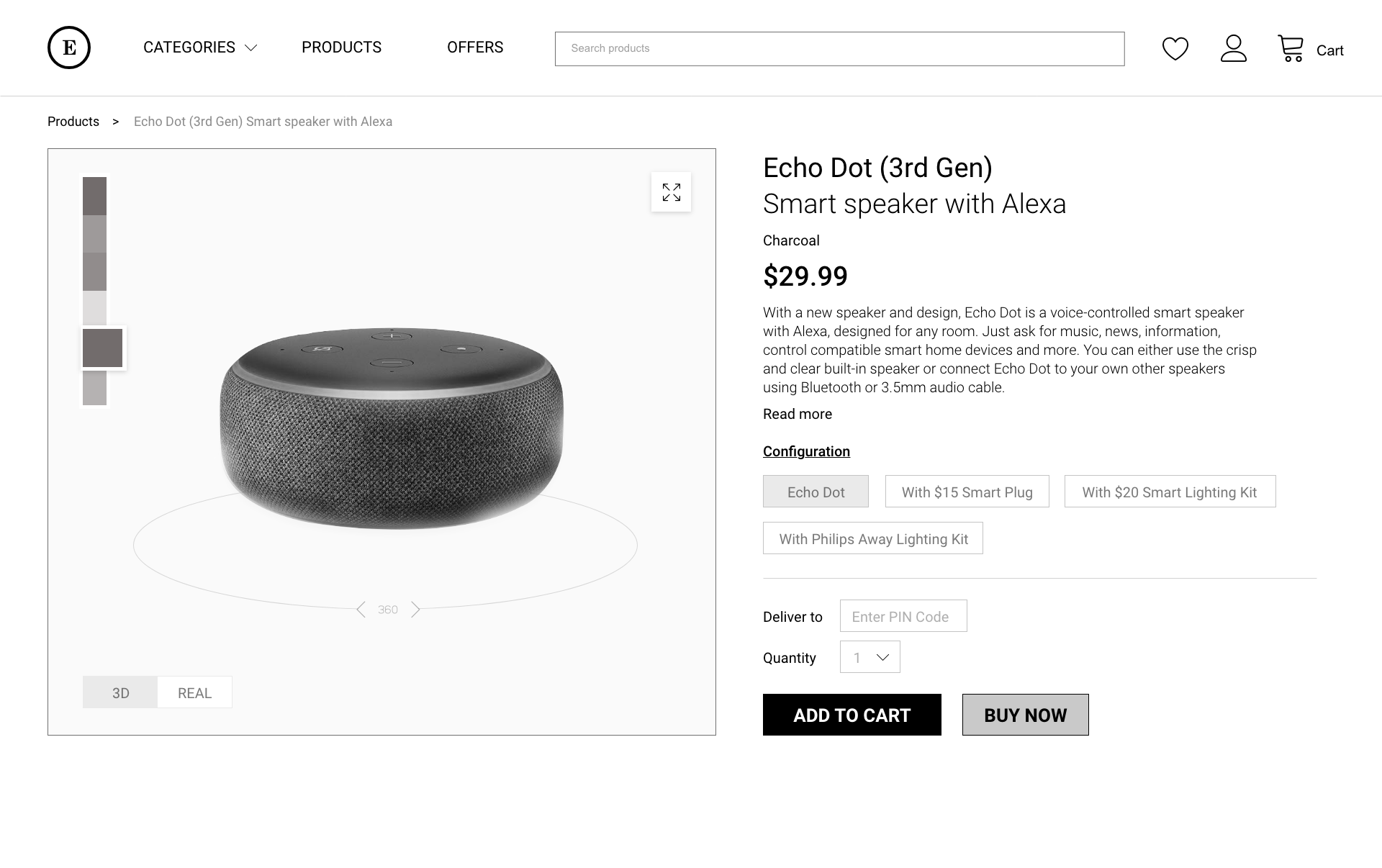Go to Products menu item
1382x868 pixels.
tap(341, 48)
